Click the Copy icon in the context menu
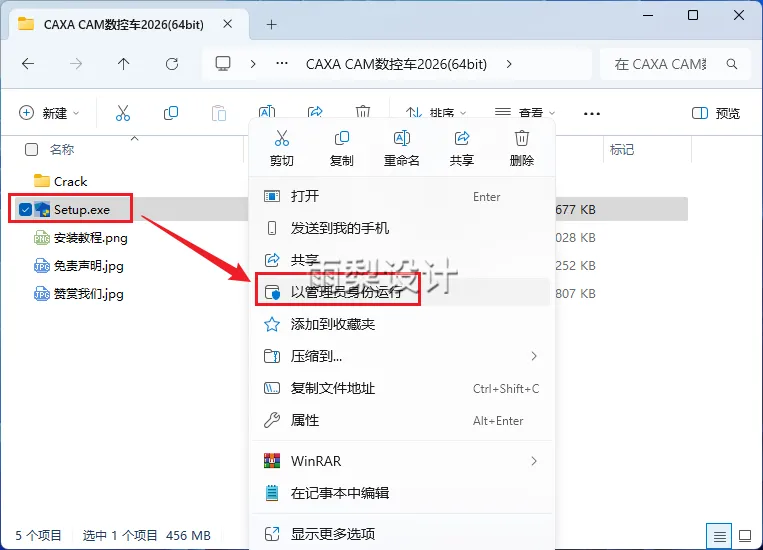The width and height of the screenshot is (763, 550). pos(342,139)
